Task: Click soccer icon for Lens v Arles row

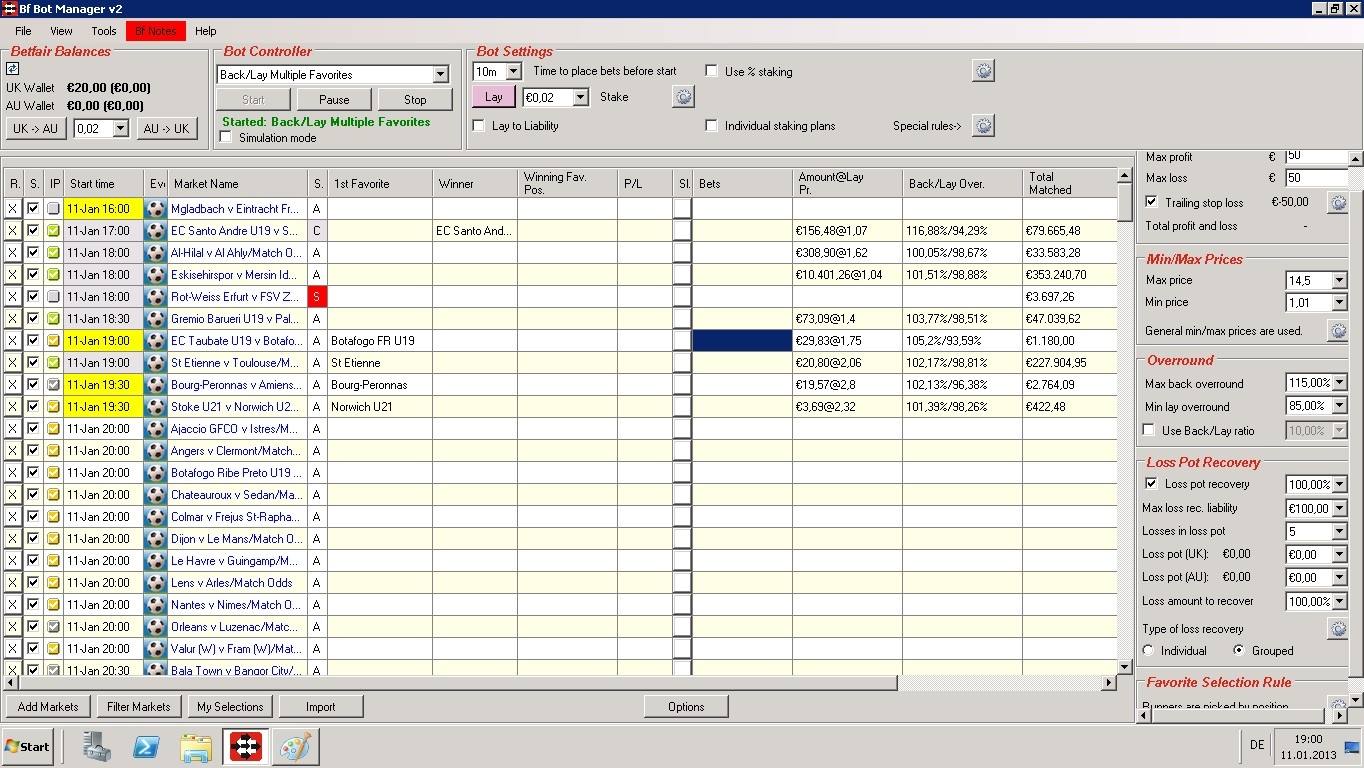Action: 155,583
